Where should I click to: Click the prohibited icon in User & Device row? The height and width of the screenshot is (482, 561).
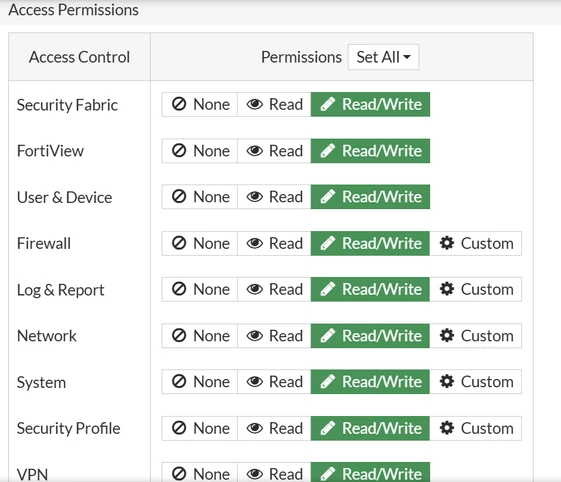point(179,196)
